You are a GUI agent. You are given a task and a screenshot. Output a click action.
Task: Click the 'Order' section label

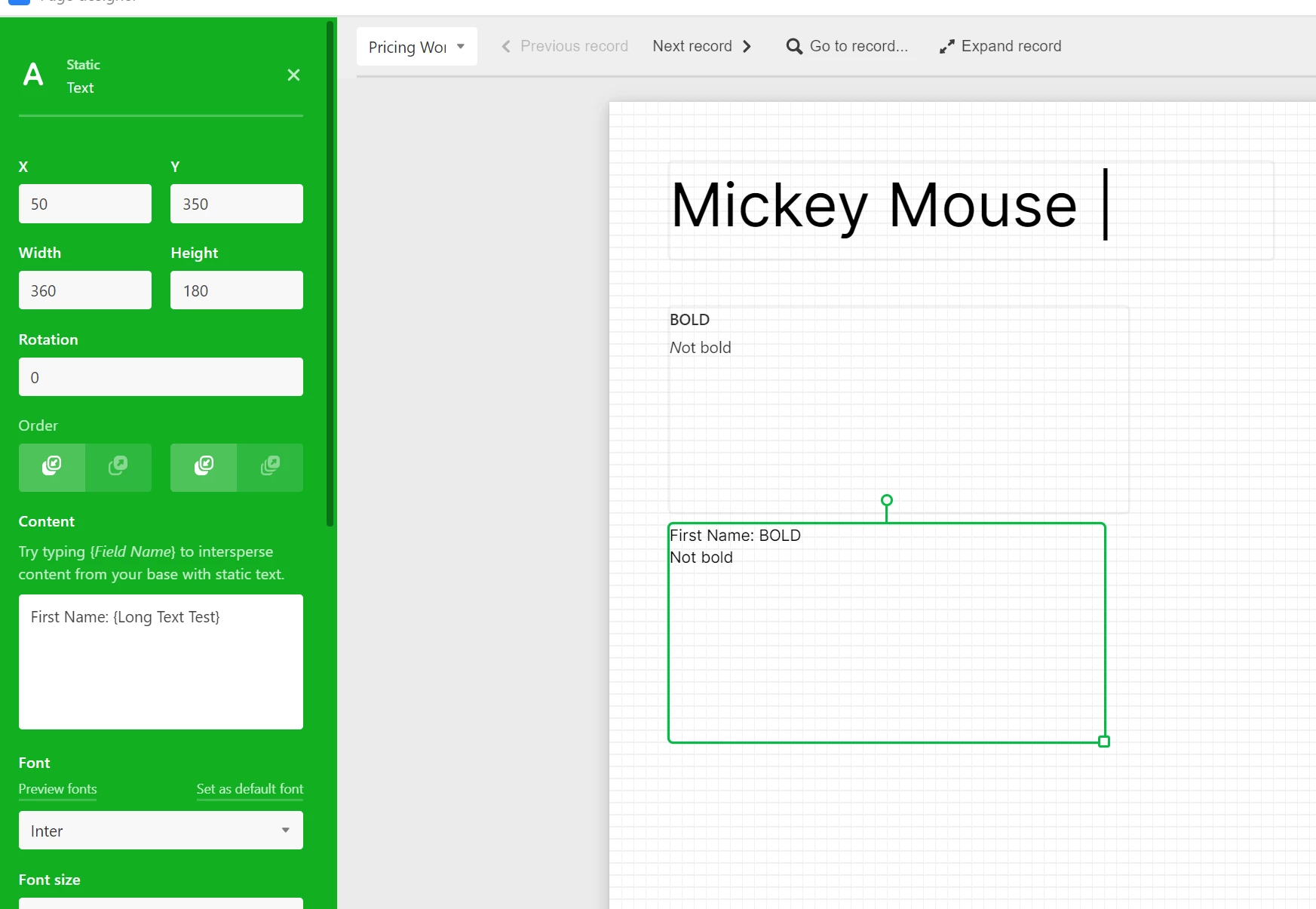[x=38, y=425]
